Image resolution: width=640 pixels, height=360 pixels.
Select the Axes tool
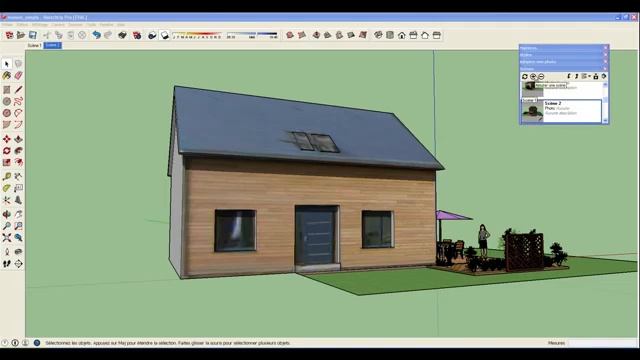point(7,200)
